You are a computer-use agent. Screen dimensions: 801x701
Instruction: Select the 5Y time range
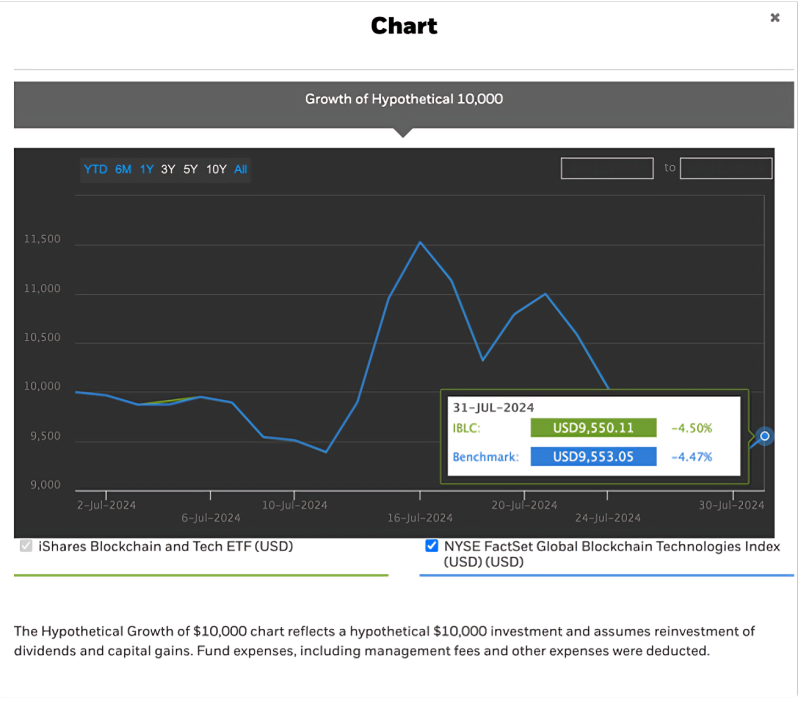191,169
